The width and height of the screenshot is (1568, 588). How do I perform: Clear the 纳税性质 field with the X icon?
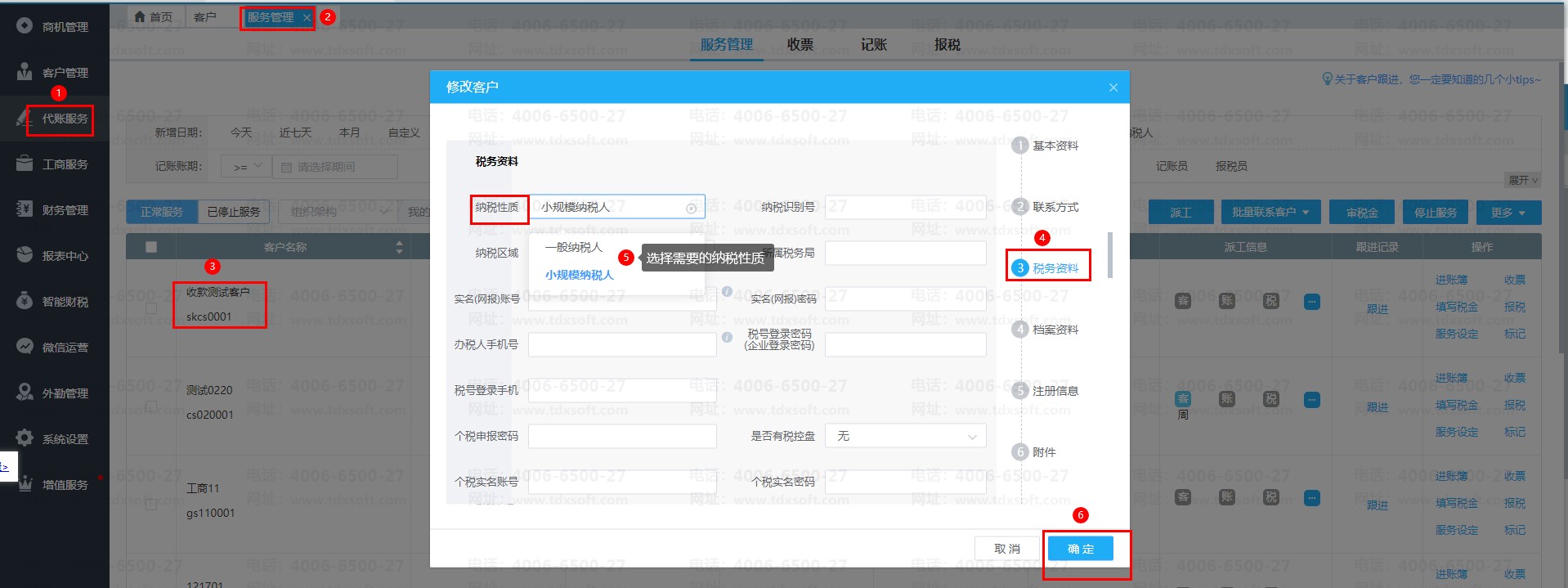(x=691, y=209)
